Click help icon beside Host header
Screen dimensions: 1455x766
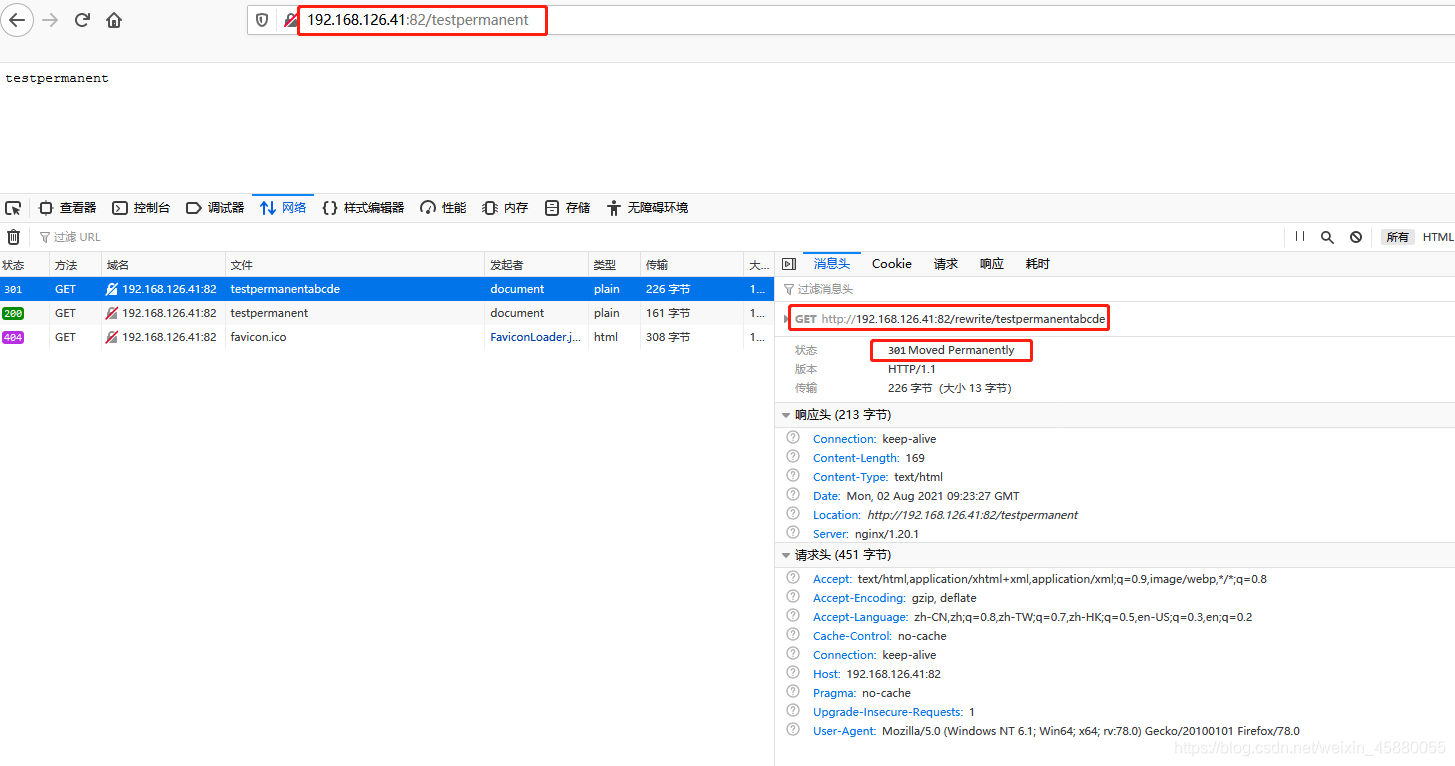tap(793, 673)
